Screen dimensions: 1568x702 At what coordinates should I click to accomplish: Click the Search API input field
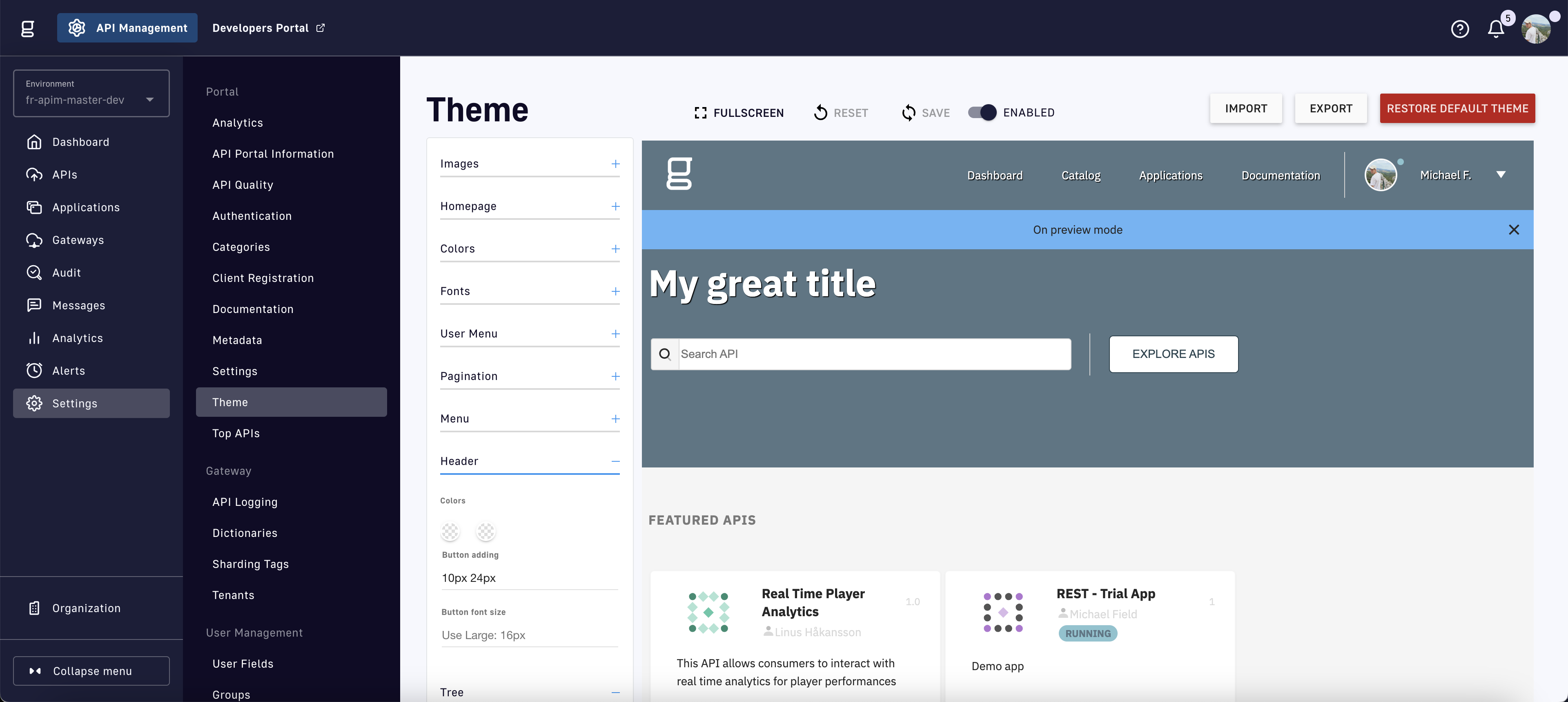pyautogui.click(x=874, y=354)
